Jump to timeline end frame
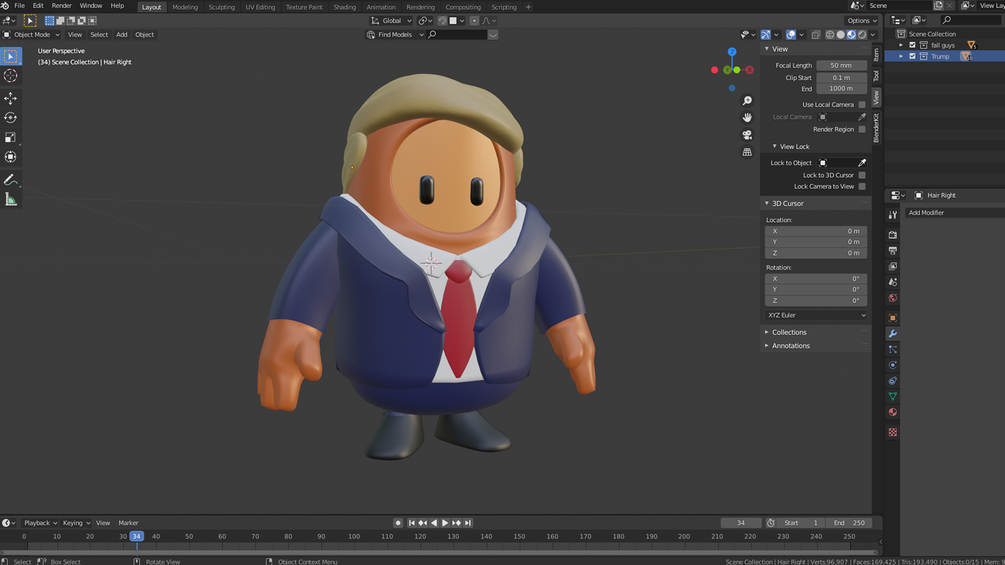This screenshot has height=565, width=1005. click(x=468, y=523)
